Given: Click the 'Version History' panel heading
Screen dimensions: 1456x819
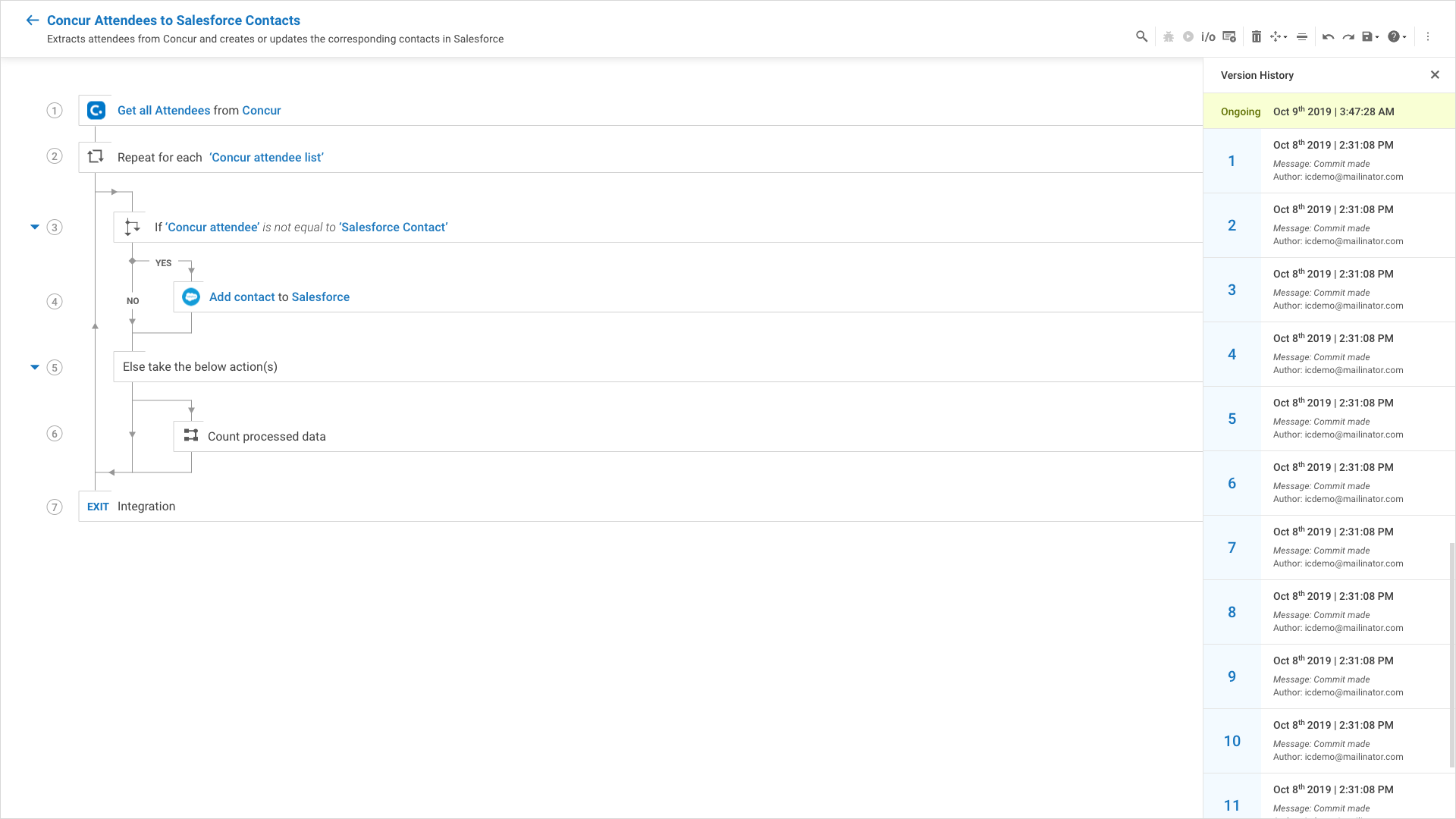Looking at the screenshot, I should [1257, 75].
